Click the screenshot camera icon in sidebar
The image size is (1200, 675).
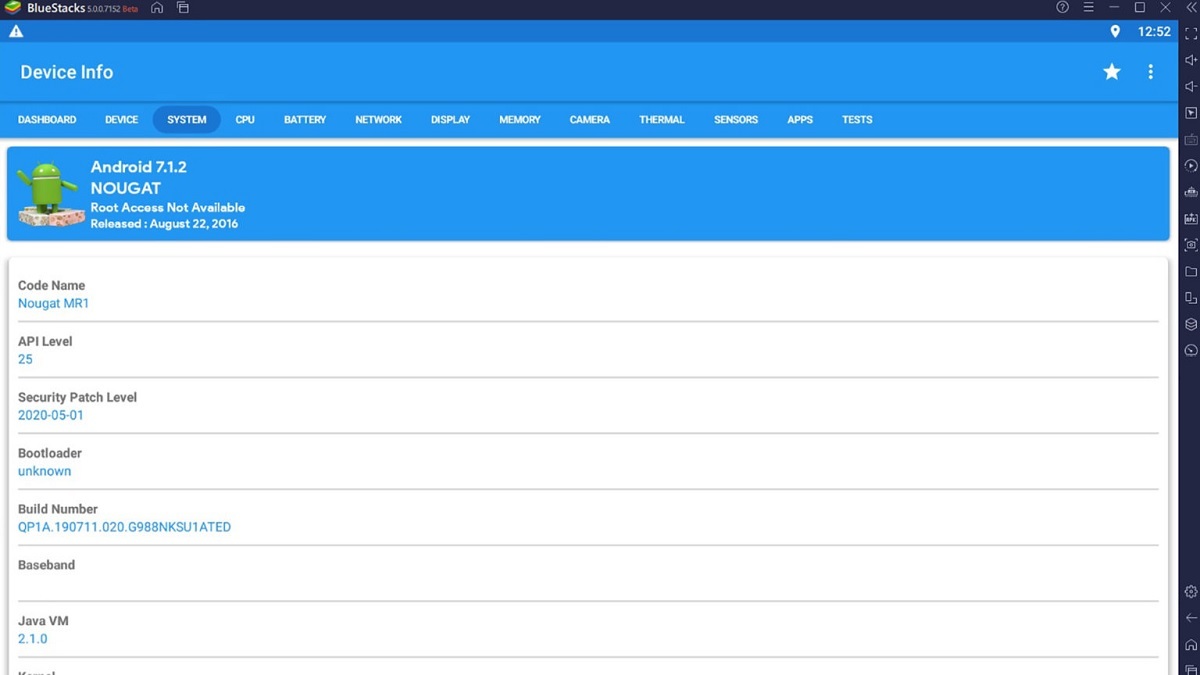(1190, 245)
